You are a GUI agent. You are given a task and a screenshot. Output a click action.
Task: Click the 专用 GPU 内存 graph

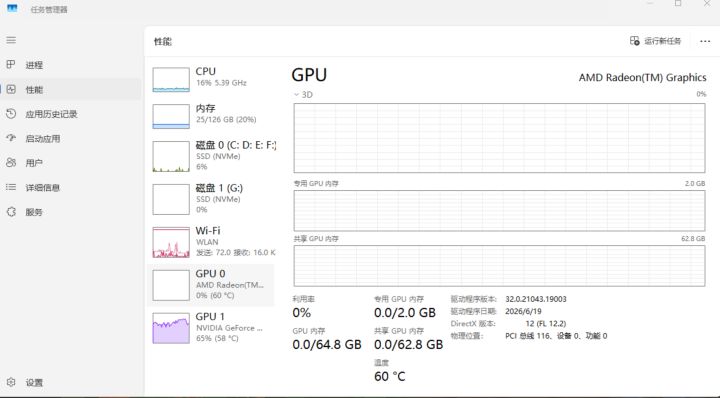point(499,211)
